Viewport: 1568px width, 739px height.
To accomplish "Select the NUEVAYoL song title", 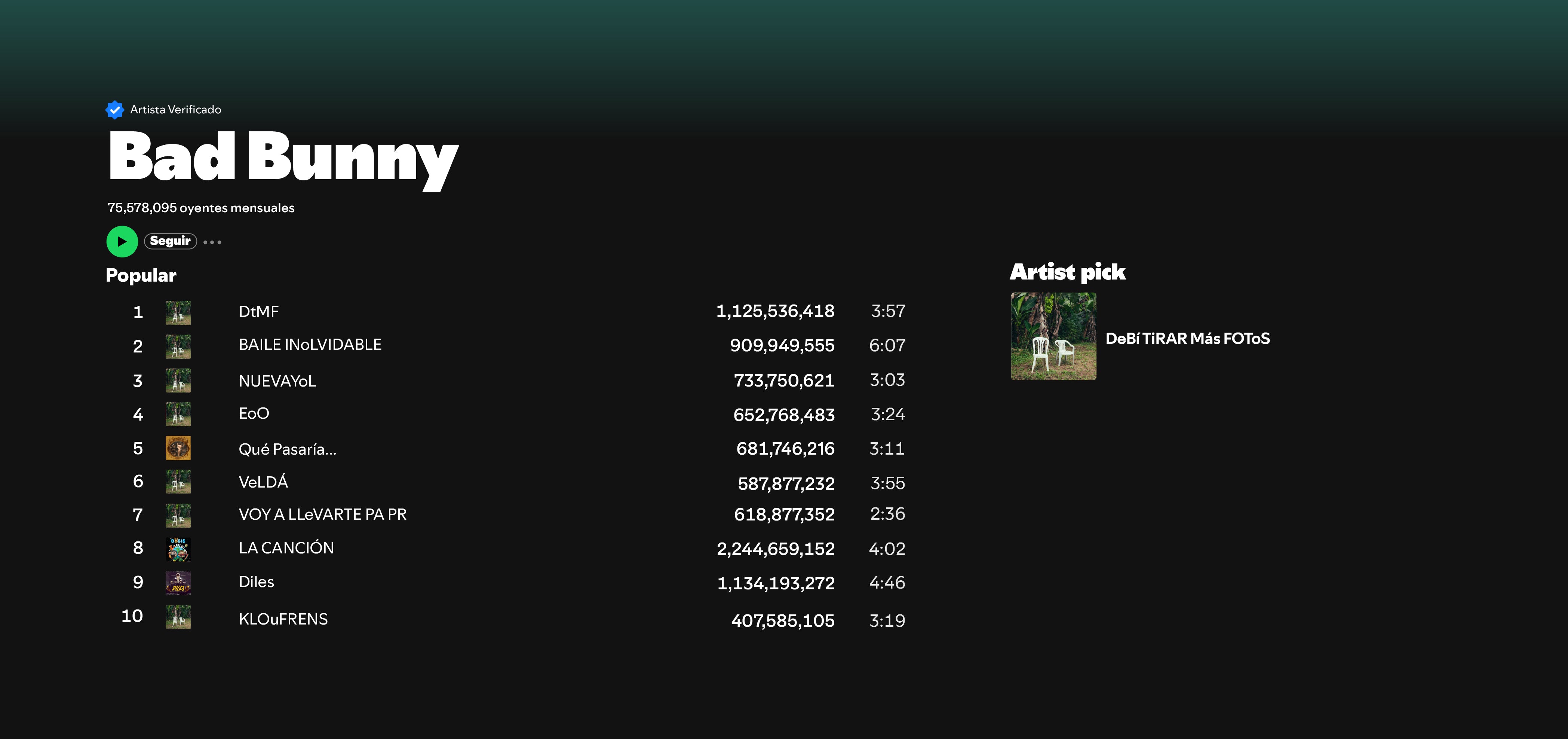I will (x=277, y=381).
